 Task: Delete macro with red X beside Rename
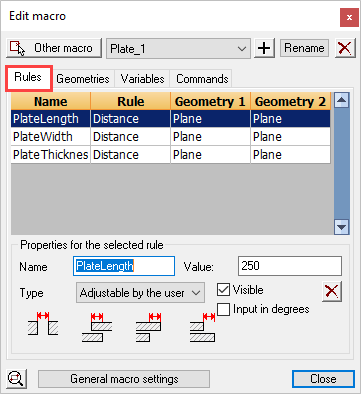point(345,48)
